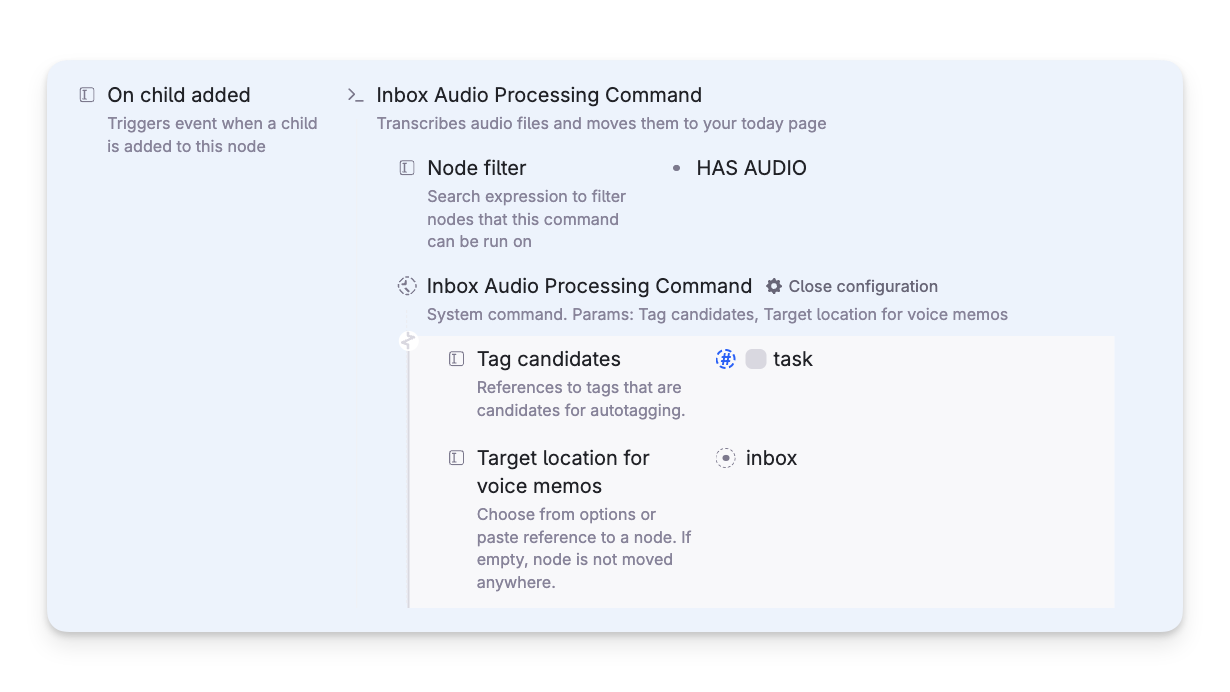Click the blue hashtag tag reference icon
This screenshot has height=692, width=1230.
click(x=726, y=359)
